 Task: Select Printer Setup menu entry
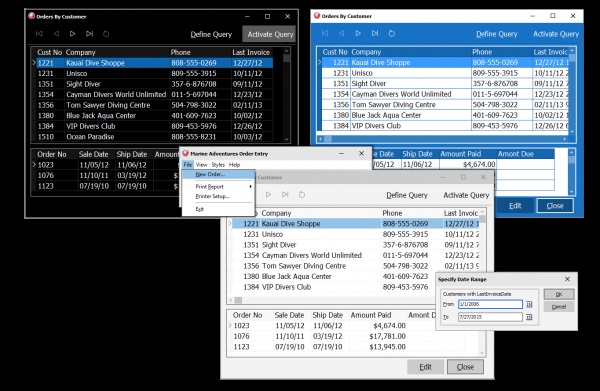pyautogui.click(x=212, y=196)
